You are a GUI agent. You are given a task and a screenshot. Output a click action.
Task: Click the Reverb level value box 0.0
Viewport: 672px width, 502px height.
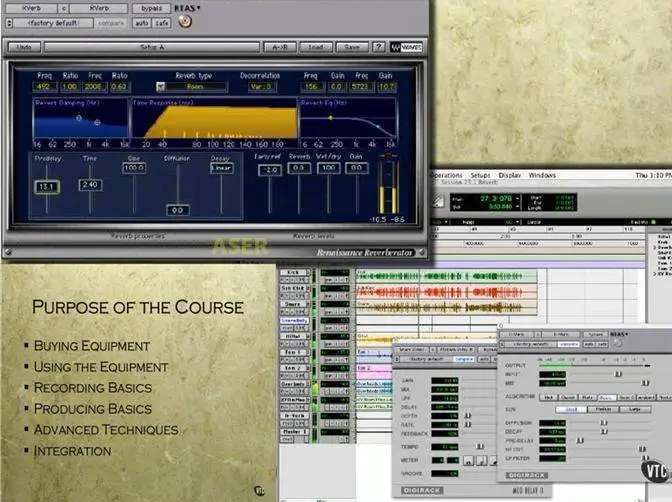pos(299,168)
